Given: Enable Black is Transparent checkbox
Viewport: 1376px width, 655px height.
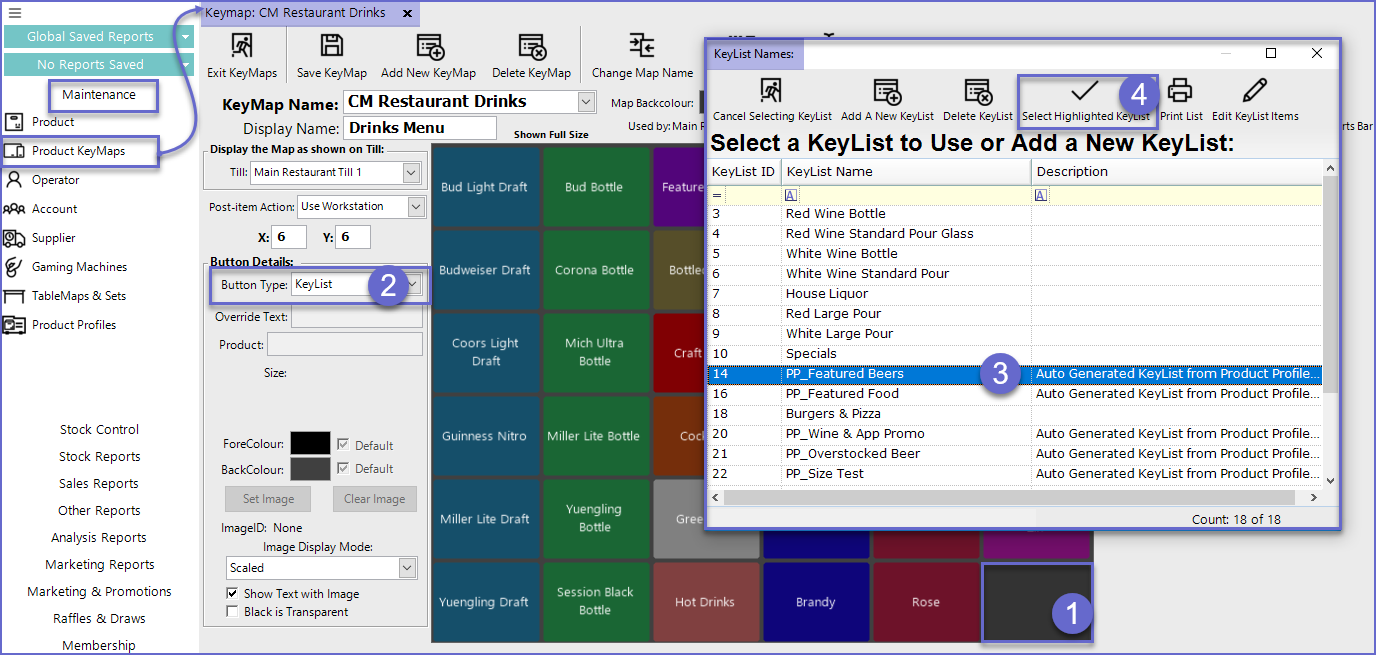Looking at the screenshot, I should (x=233, y=612).
